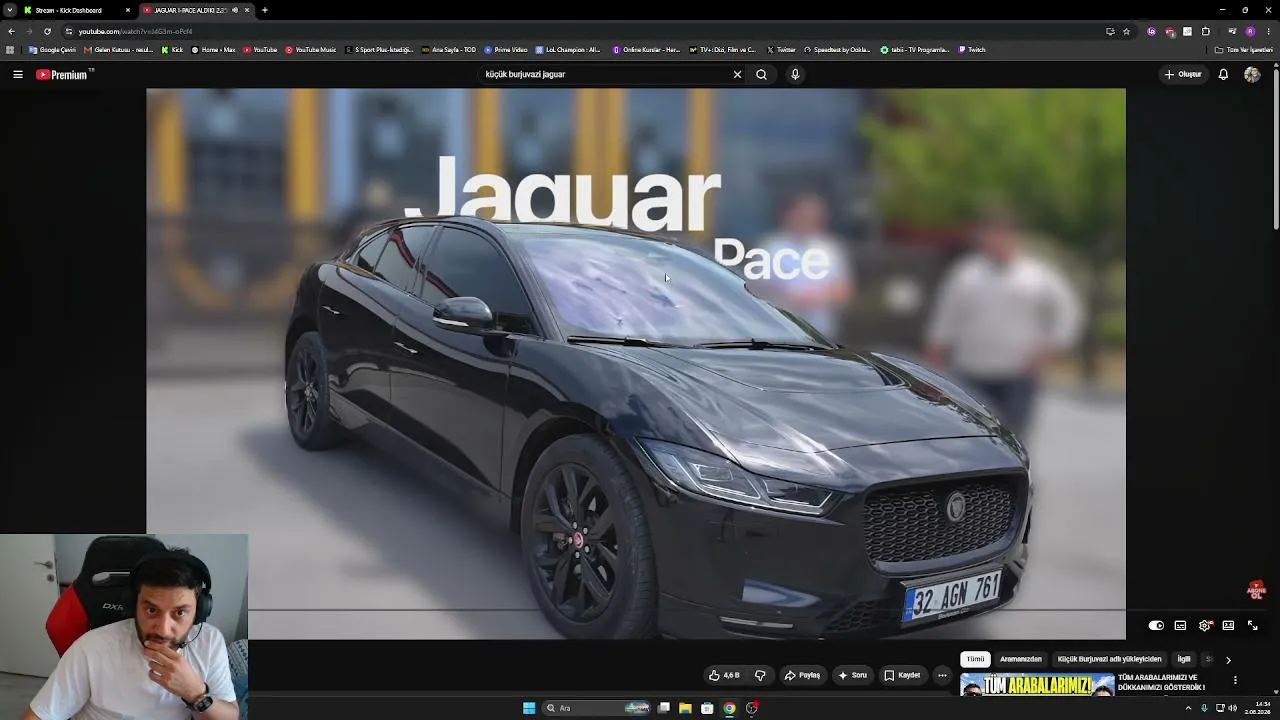The width and height of the screenshot is (1280, 720).
Task: Toggle autoplay switch in the player
Action: [x=1156, y=625]
